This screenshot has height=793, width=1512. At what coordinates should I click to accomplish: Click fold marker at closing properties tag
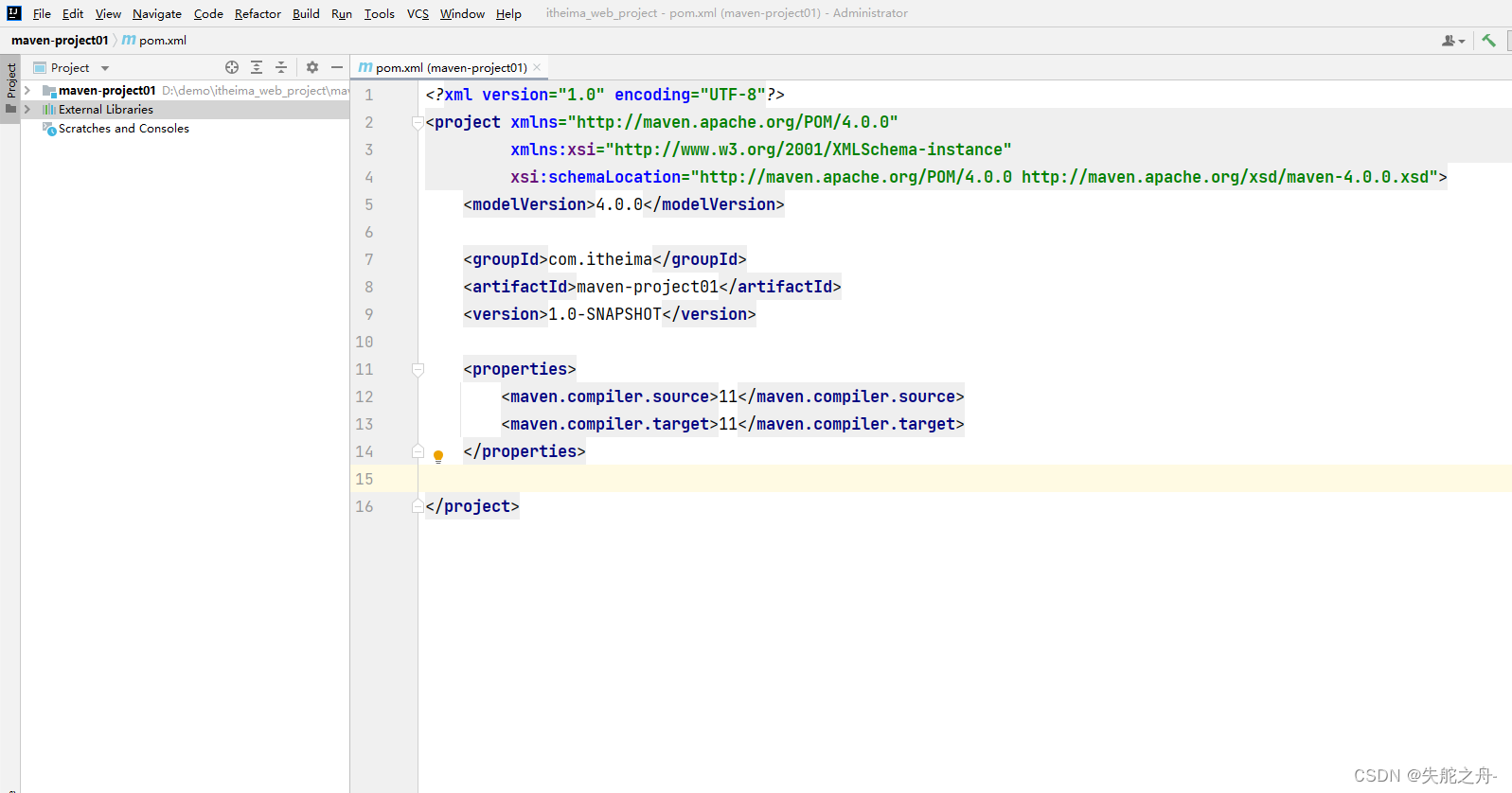[418, 451]
